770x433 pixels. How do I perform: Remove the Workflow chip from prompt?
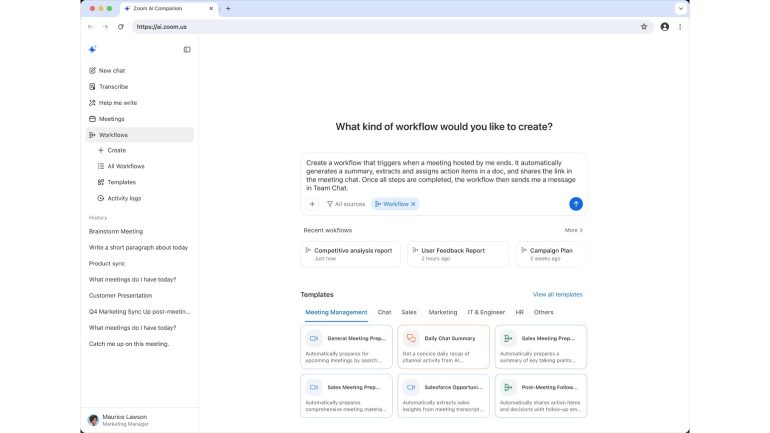coord(413,204)
